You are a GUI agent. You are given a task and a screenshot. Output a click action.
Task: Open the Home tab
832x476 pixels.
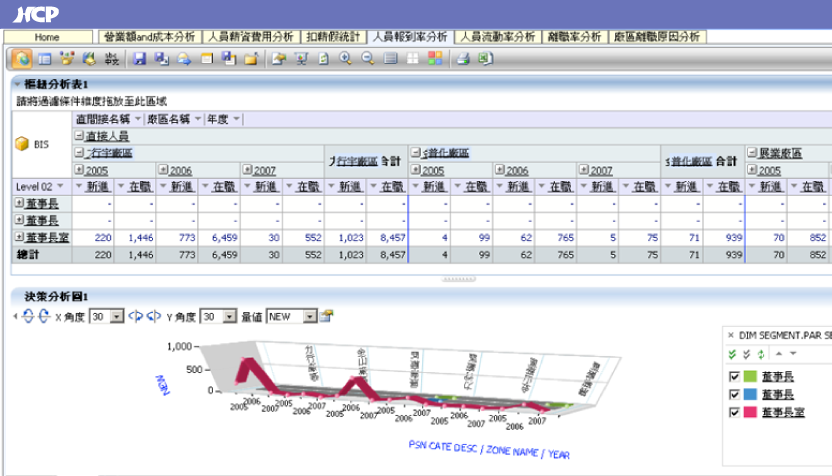pyautogui.click(x=47, y=36)
